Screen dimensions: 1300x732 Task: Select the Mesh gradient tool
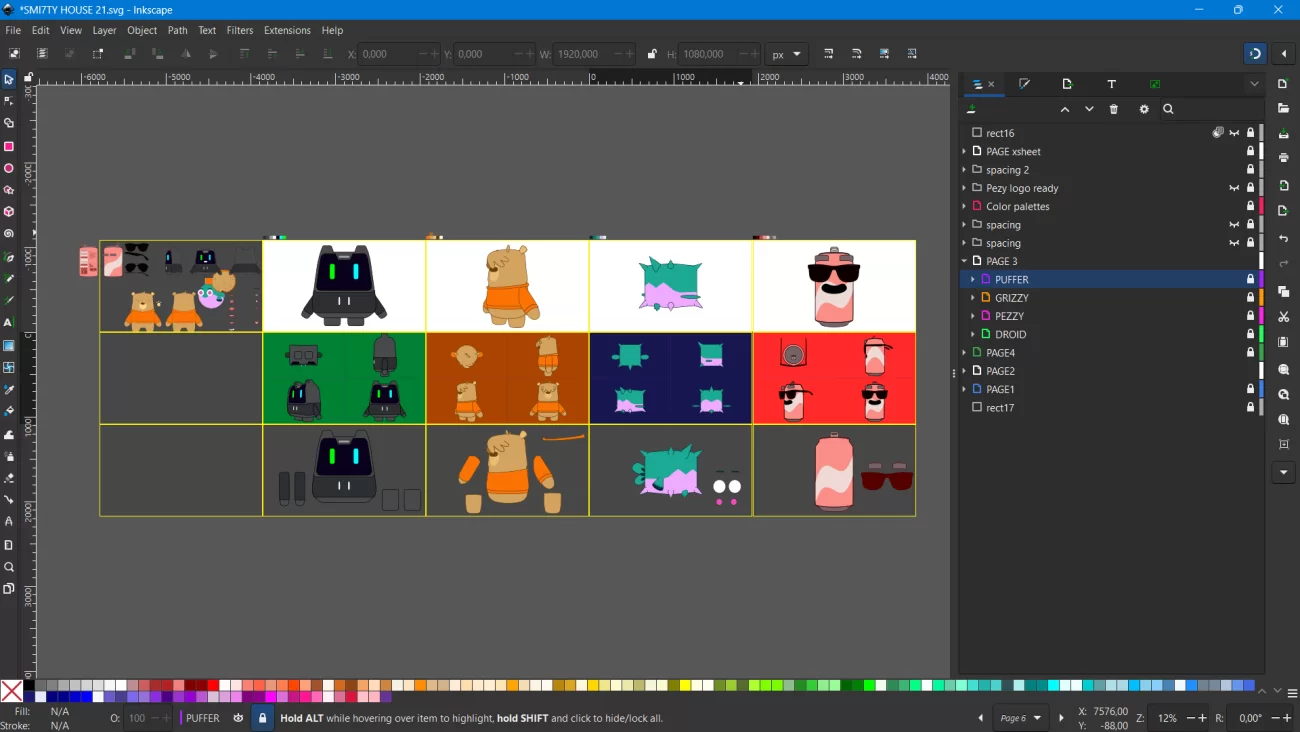pos(9,368)
